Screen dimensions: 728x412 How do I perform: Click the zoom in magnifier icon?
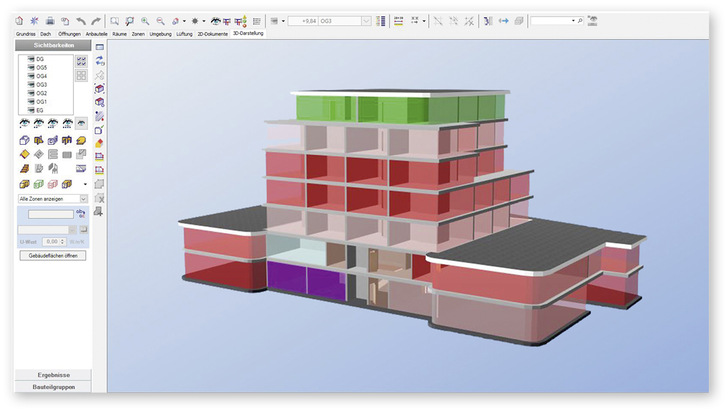click(x=145, y=20)
